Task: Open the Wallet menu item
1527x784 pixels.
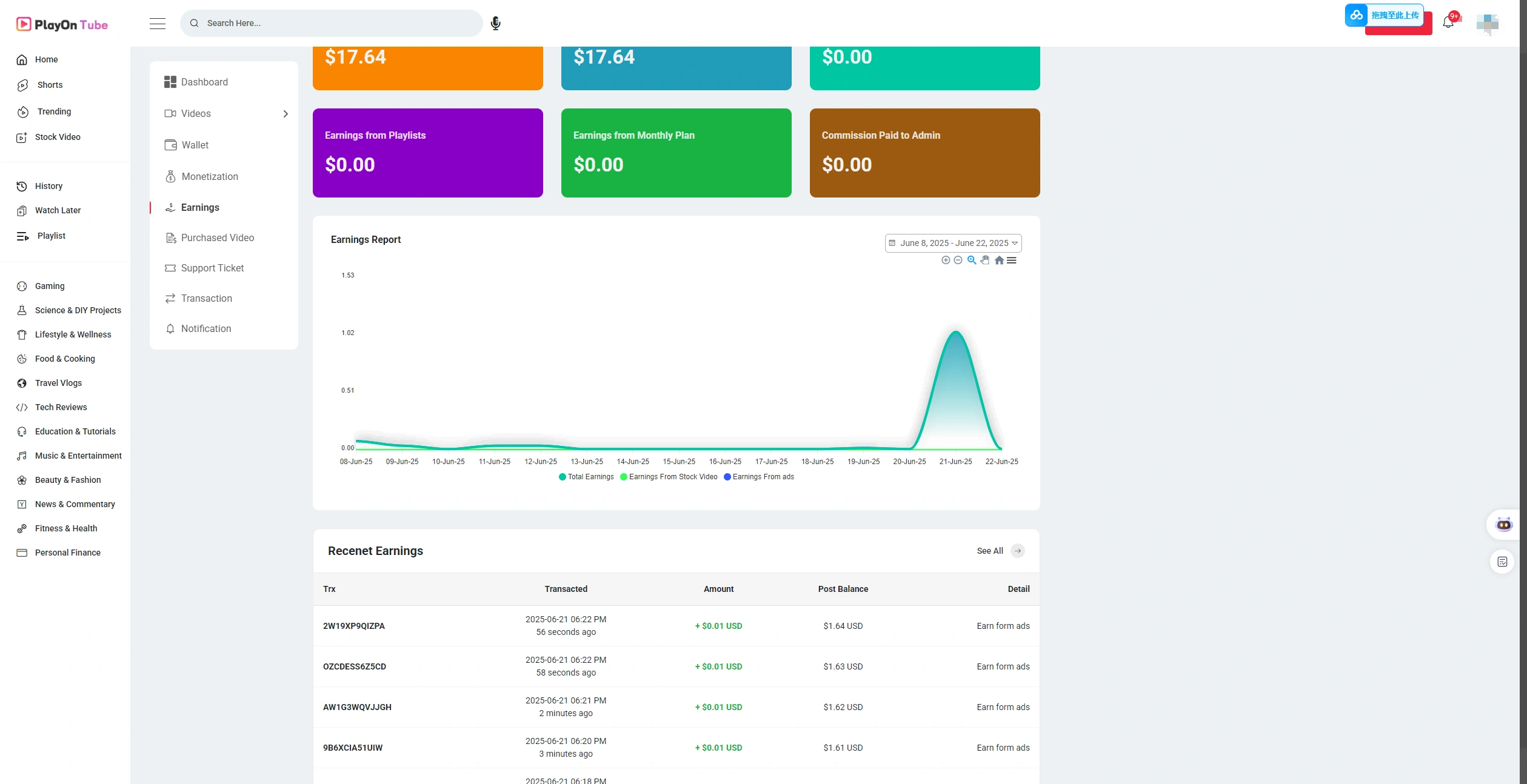Action: pyautogui.click(x=195, y=145)
